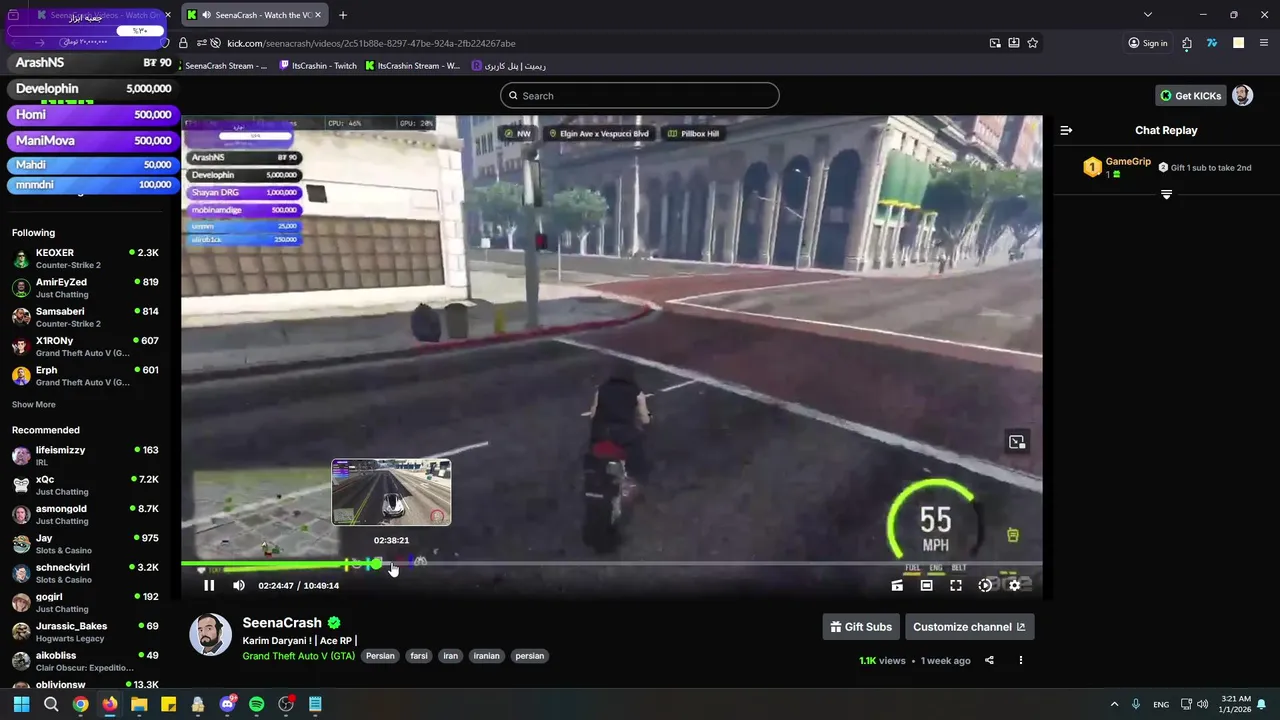Open the 7TV extension icon
Viewport: 1280px width, 720px height.
point(1212,43)
